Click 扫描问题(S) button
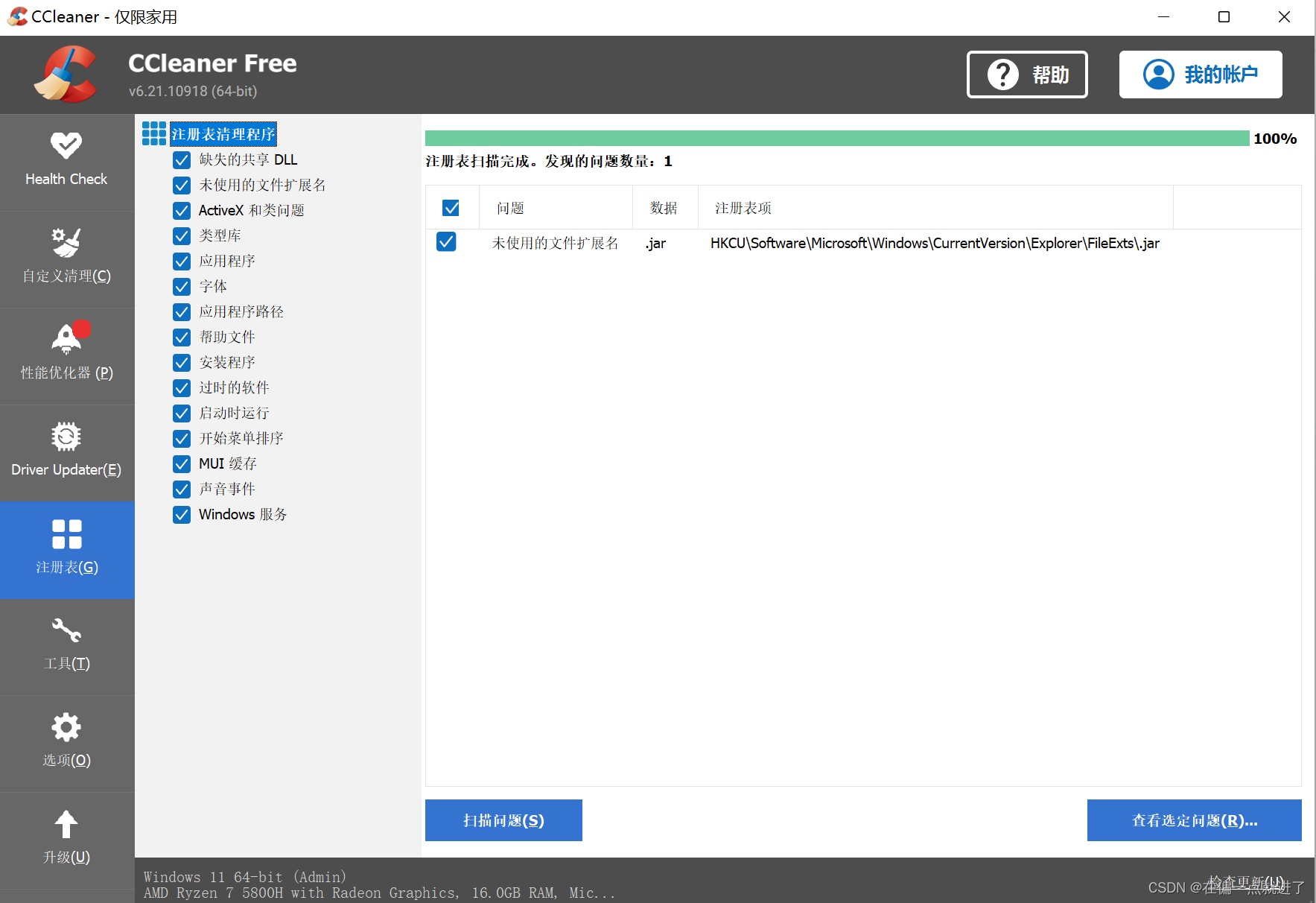The image size is (1316, 903). (x=503, y=820)
